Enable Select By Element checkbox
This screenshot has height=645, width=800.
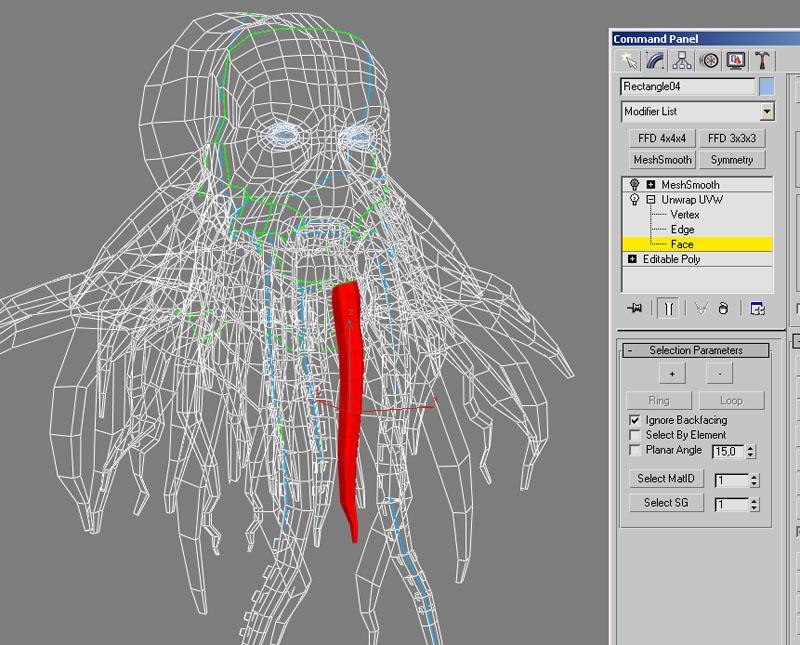pyautogui.click(x=634, y=435)
